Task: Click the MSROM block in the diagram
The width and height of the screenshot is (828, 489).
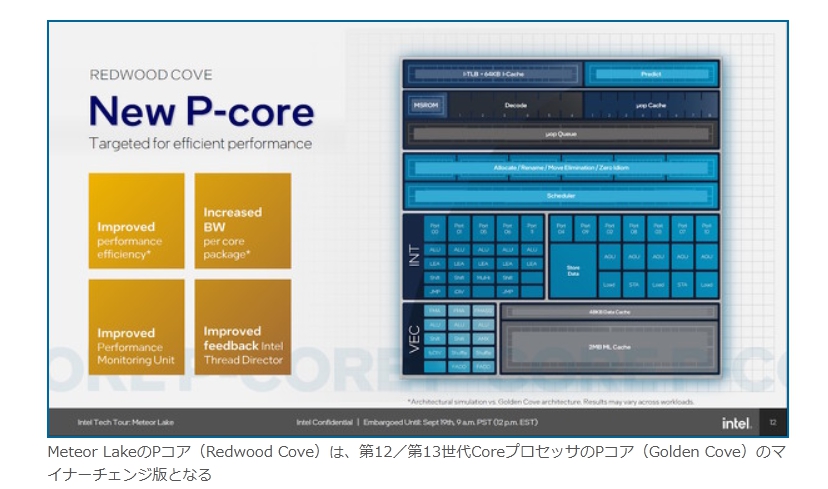Action: pos(424,104)
